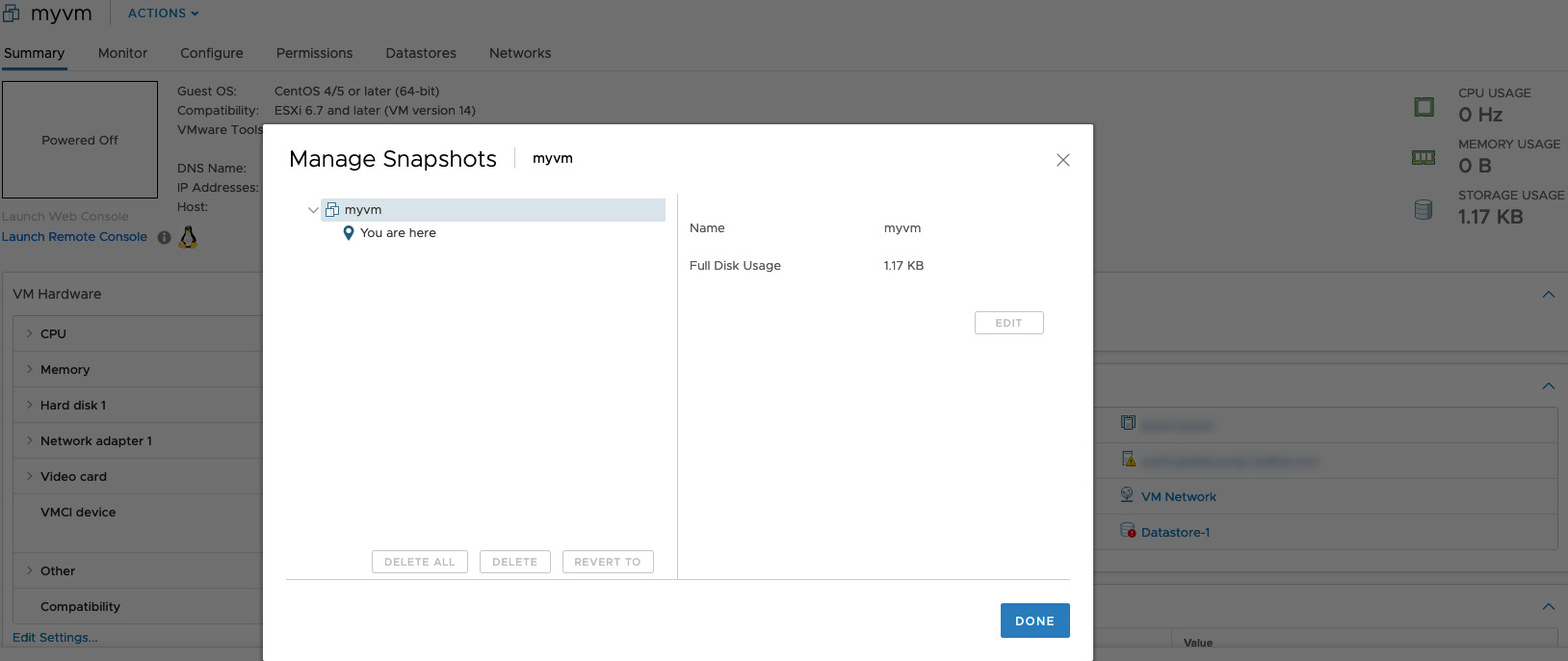The height and width of the screenshot is (661, 1568).
Task: Select the You are here marker
Action: (398, 233)
